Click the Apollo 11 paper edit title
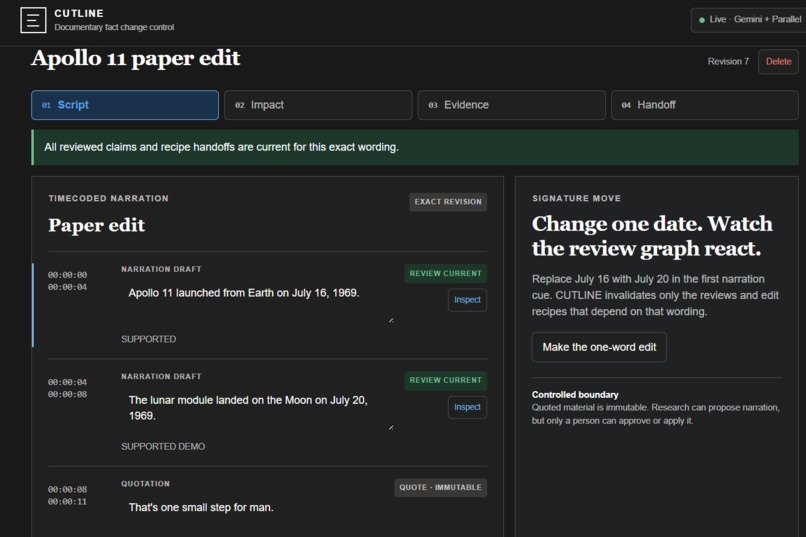Viewport: 806px width, 537px height. click(136, 58)
